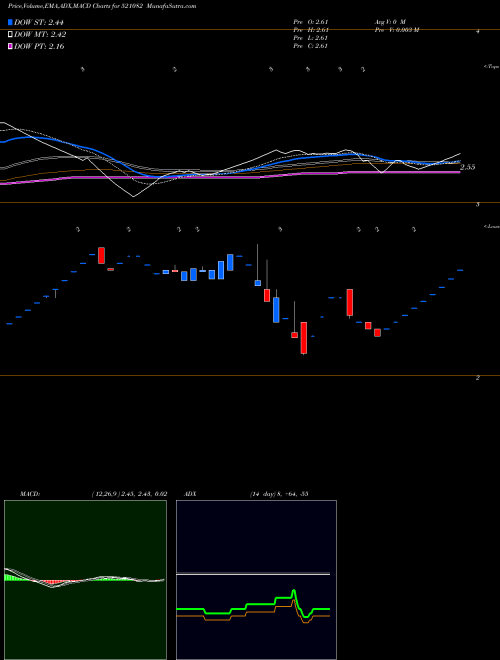Click the magenta DOW PT legend swatch
500x660 pixels.
click(11, 46)
